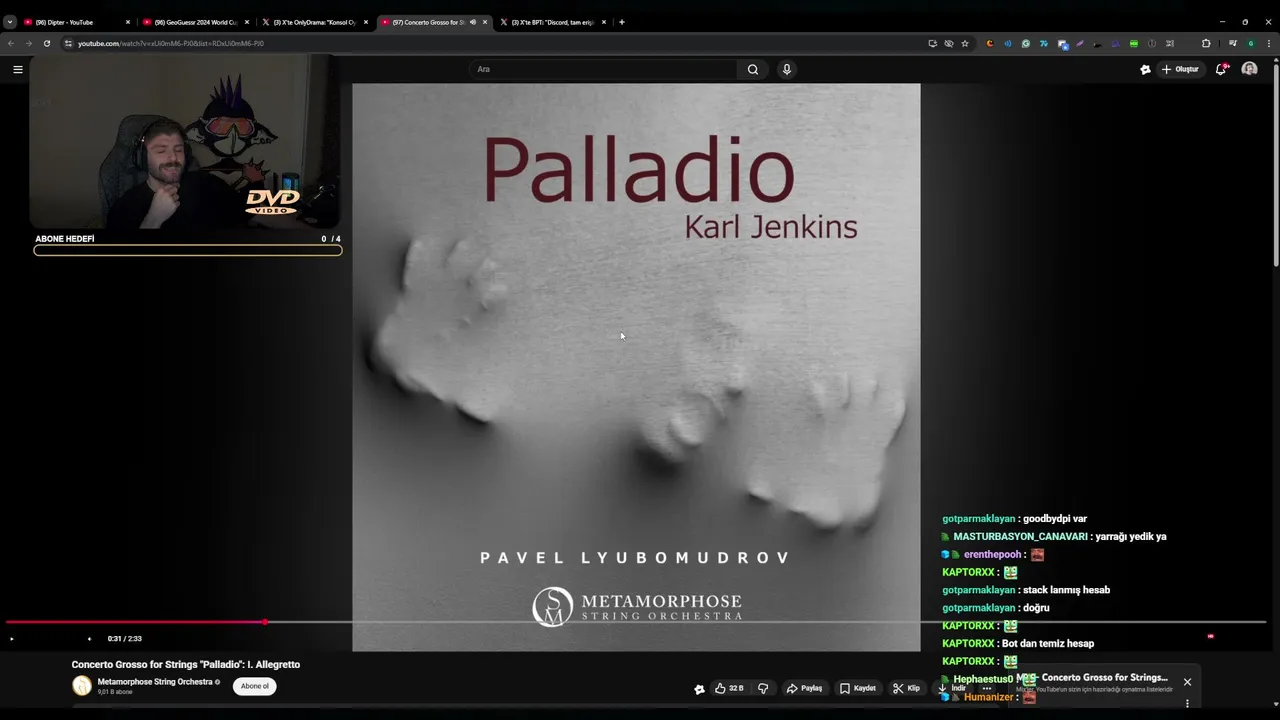
Task: Click the sparkle icon beside Oluştur
Action: point(1145,69)
